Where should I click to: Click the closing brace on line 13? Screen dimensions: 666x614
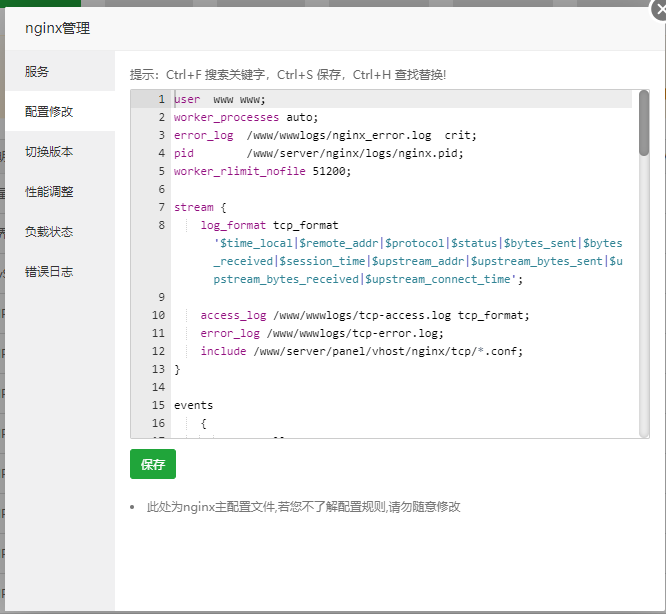[177, 369]
